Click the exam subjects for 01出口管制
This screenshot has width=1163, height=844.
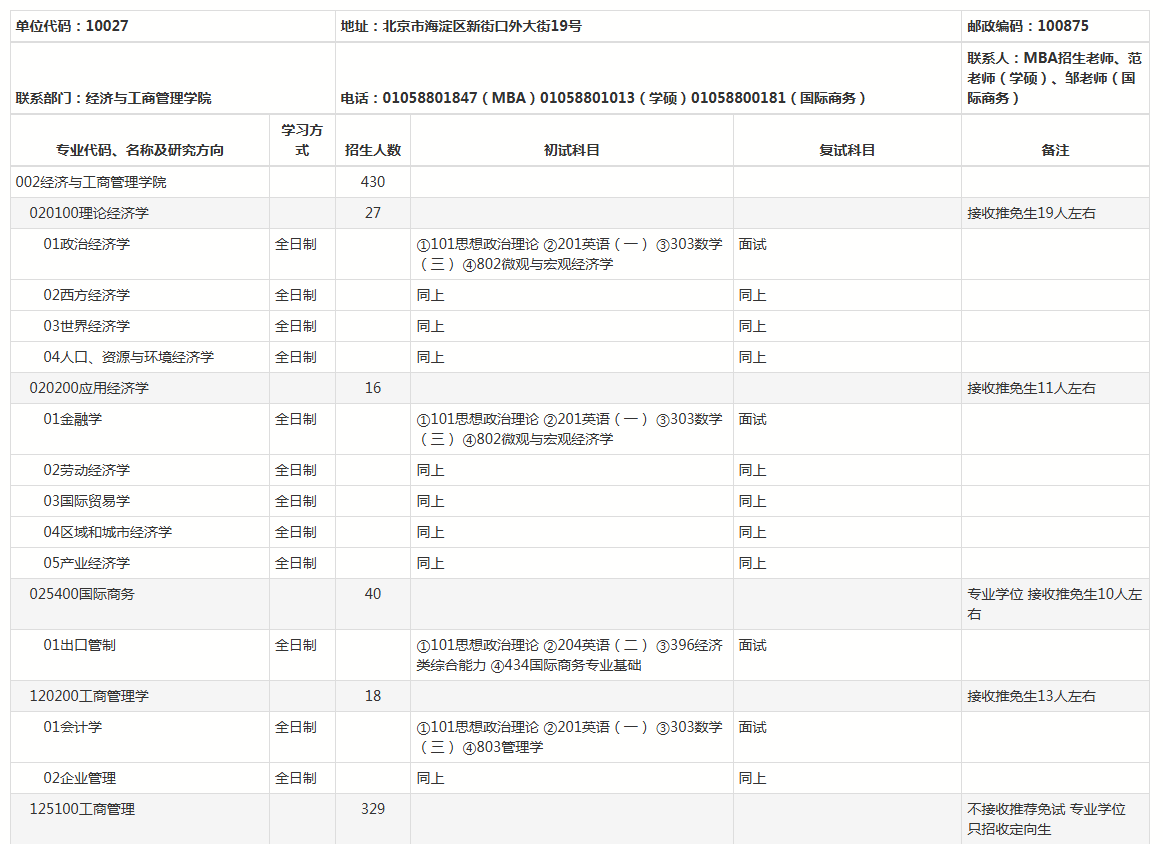coord(569,655)
